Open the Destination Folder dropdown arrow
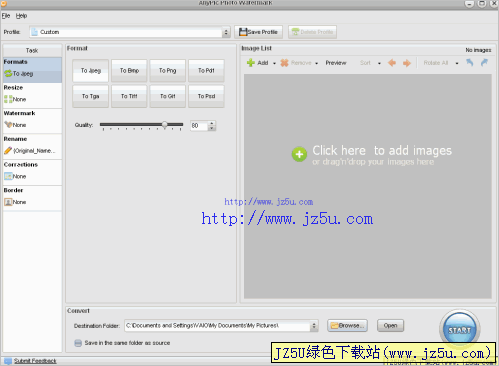This screenshot has height=366, width=499. [x=314, y=326]
